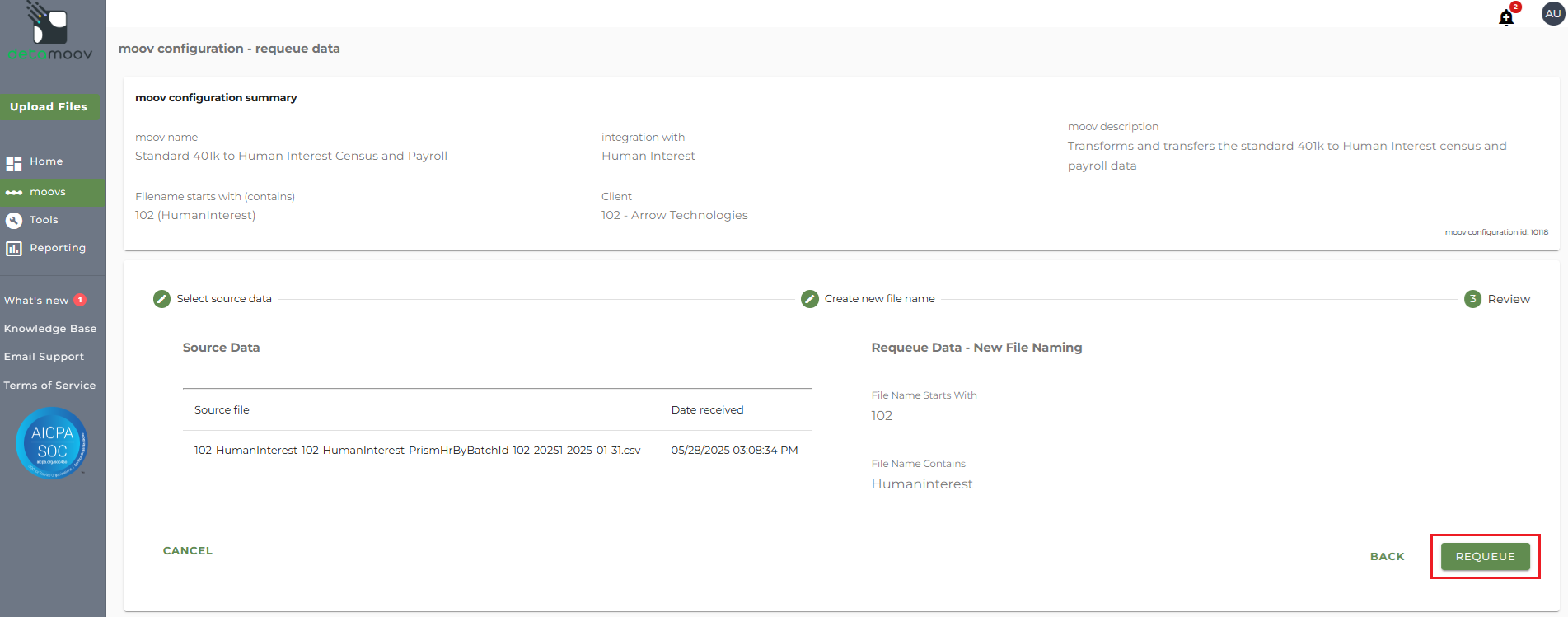The image size is (1568, 617).
Task: Click the Reporting chart icon
Action: (14, 248)
